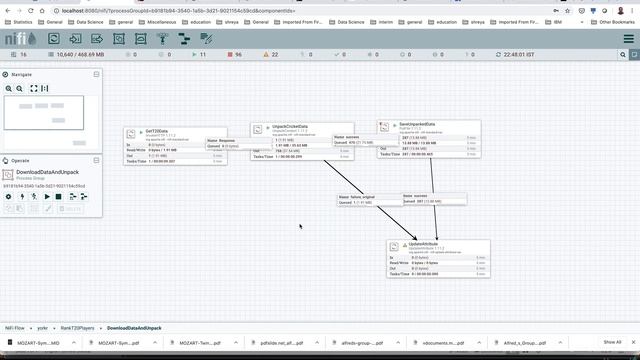Screen dimensions: 640x360
Task: Click the browser home icon
Action: pyautogui.click(x=42, y=11)
